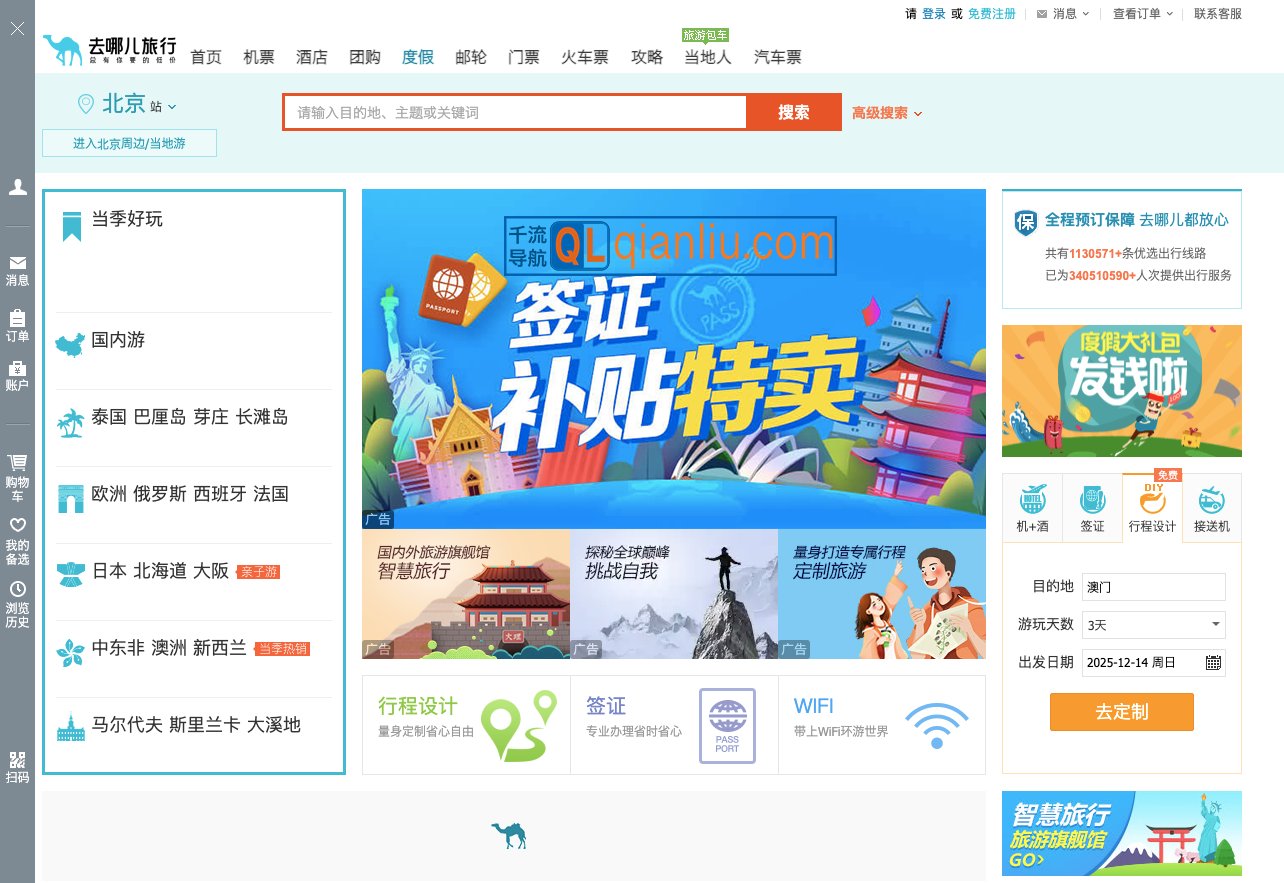Viewport: 1284px width, 883px height.
Task: Open the 购物车 shopping cart icon
Action: coord(16,463)
